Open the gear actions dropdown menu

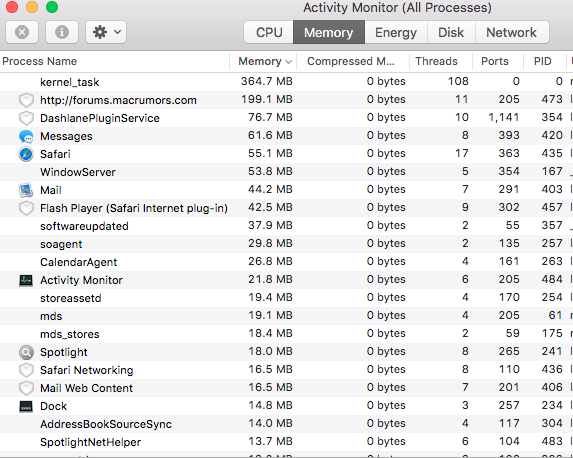pyautogui.click(x=106, y=32)
